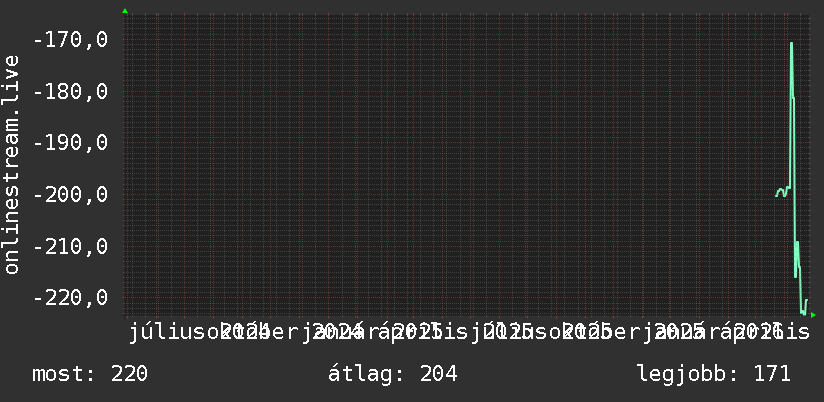This screenshot has width=824, height=402.
Task: Click the -190,0 y-axis label
Action: (70, 142)
